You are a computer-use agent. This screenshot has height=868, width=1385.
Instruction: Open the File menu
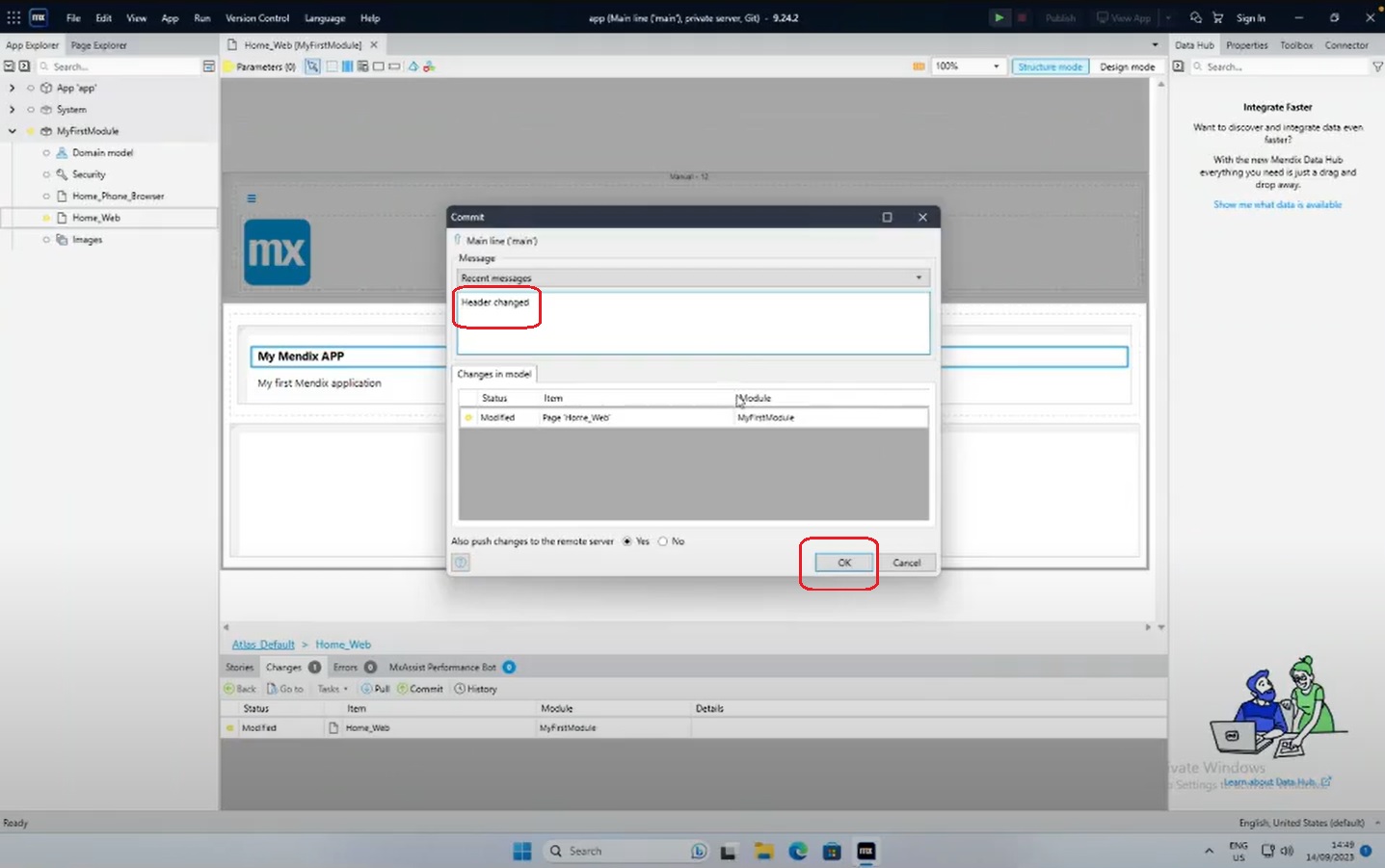tap(73, 17)
